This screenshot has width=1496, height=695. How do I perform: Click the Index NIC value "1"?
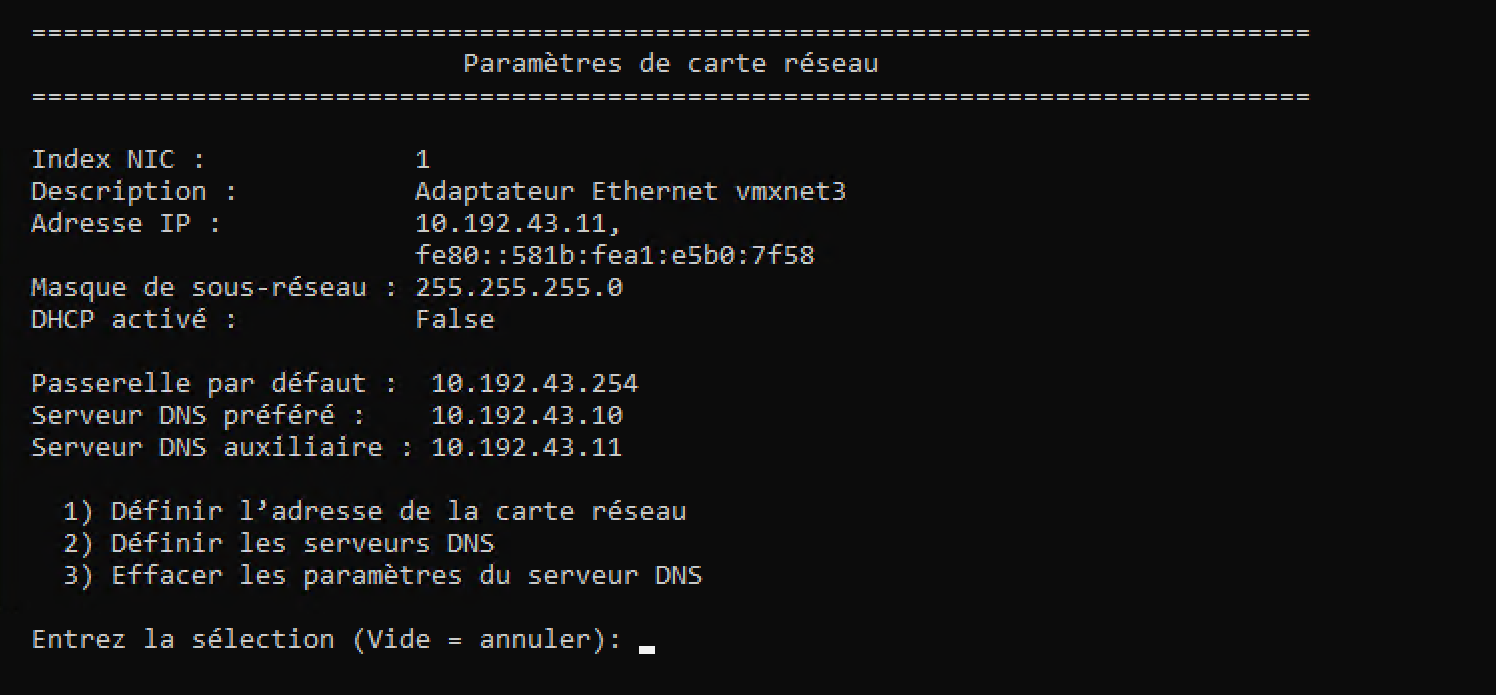423,159
